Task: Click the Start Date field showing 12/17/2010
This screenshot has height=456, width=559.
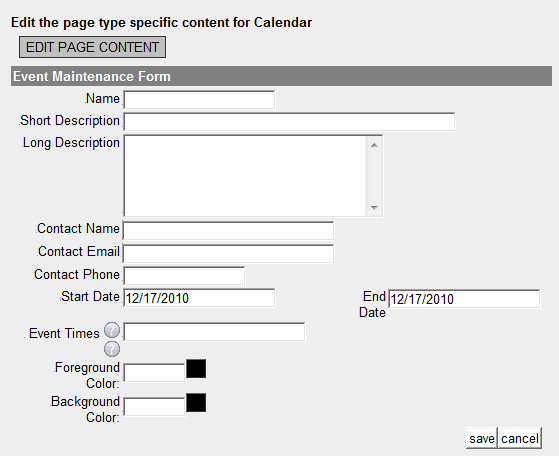Action: [199, 298]
